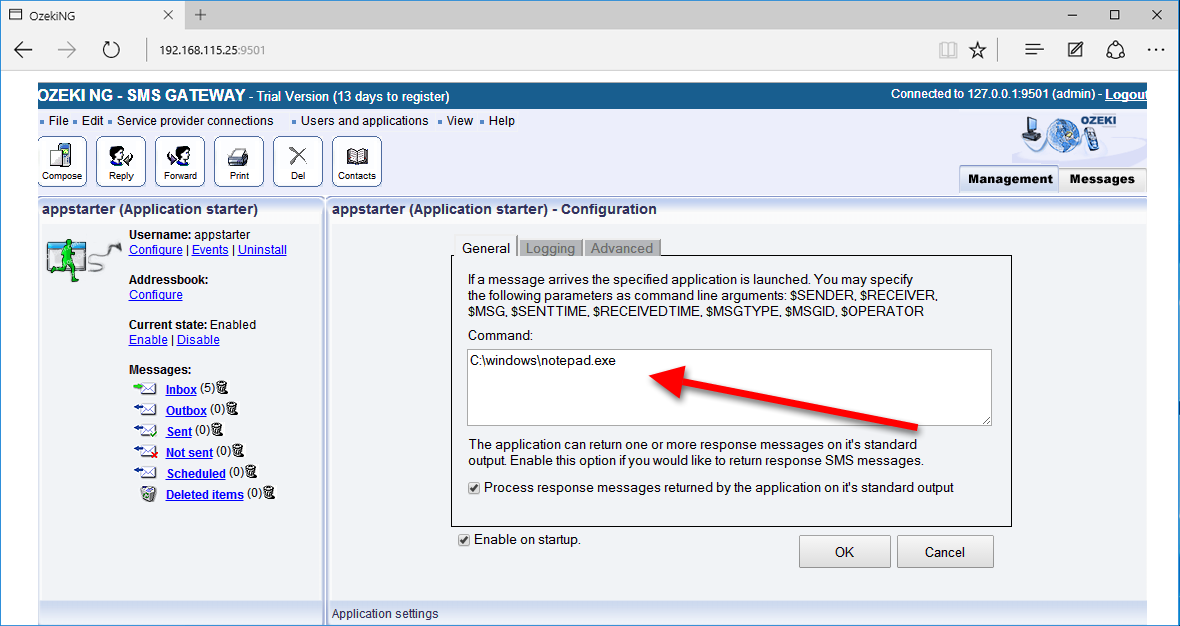1180x626 pixels.
Task: Click the OK button
Action: click(x=844, y=552)
